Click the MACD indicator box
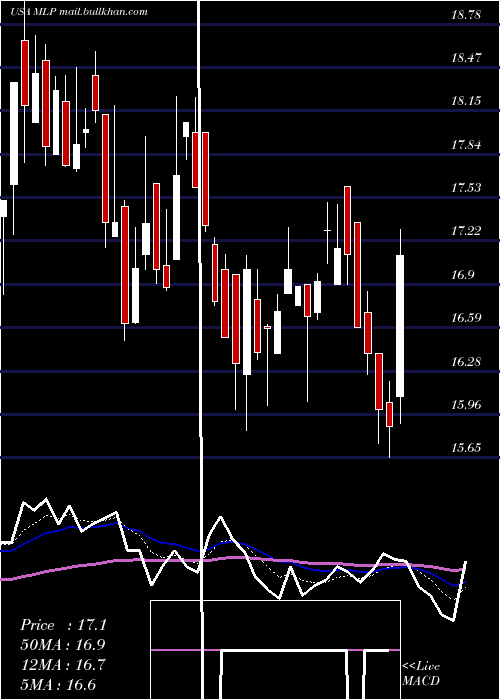 275,650
